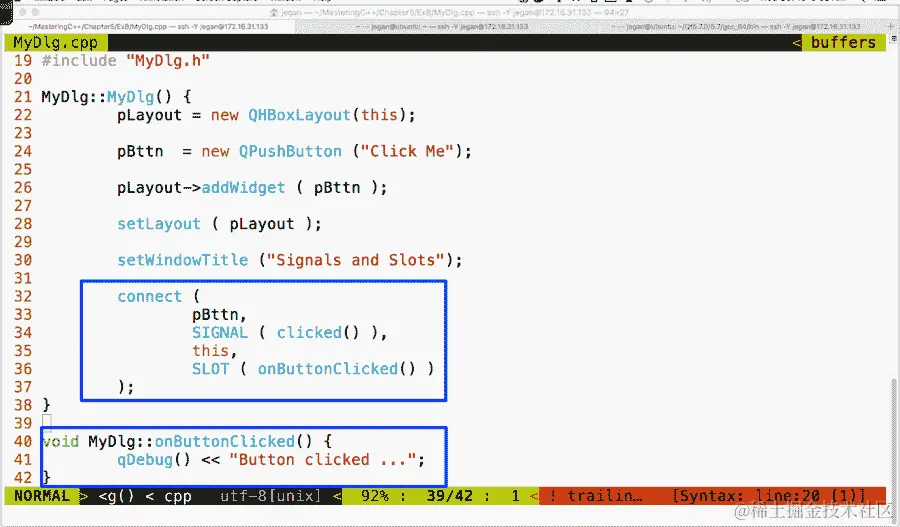Click the cpp filetype in statusline

tap(177, 496)
